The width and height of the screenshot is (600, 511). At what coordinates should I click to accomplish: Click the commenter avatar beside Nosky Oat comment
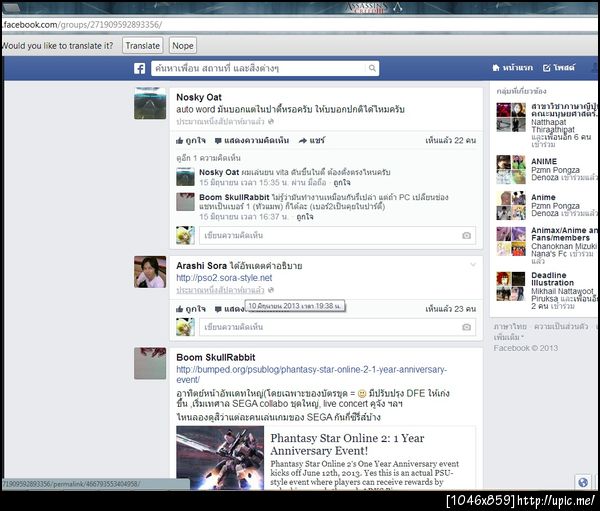click(x=185, y=177)
